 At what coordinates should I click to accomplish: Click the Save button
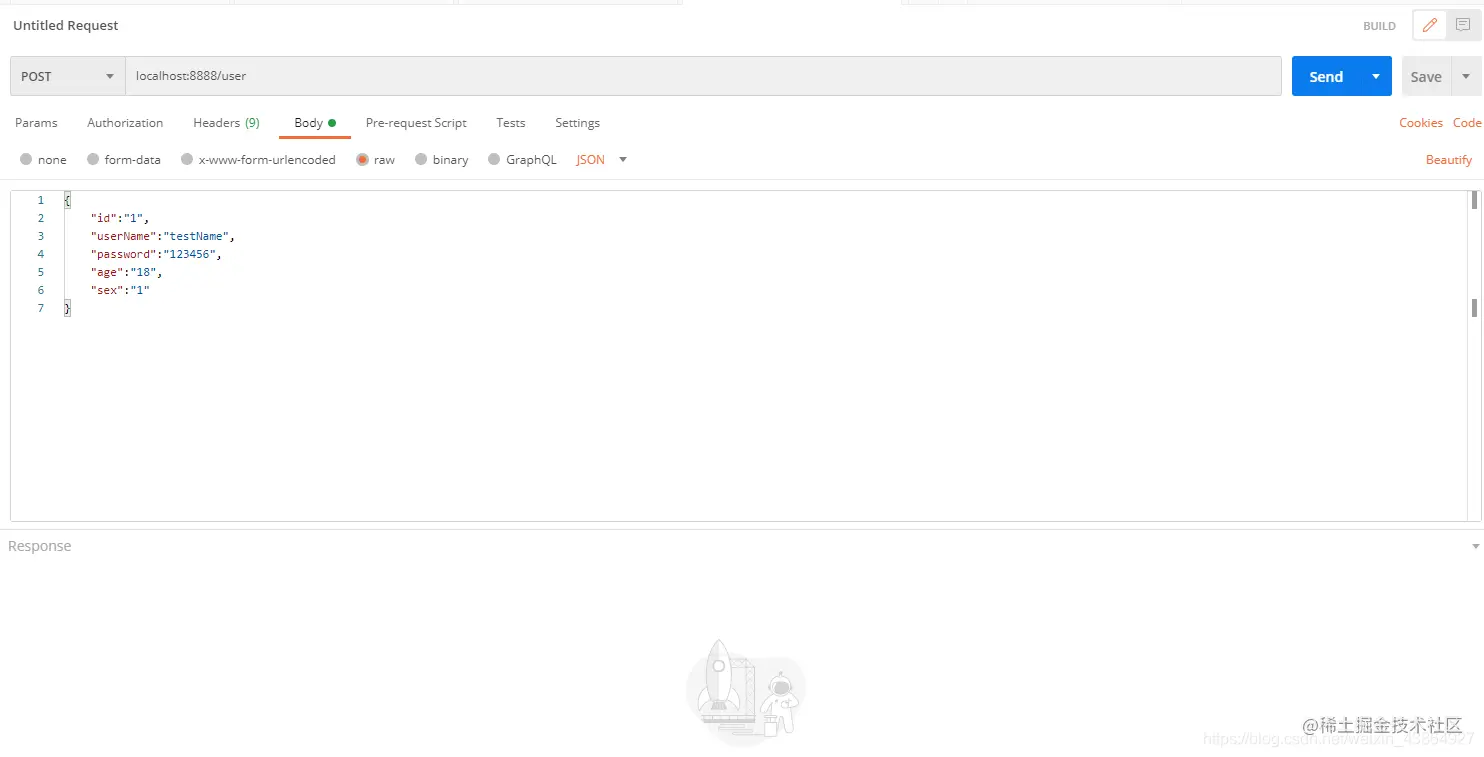click(1426, 76)
